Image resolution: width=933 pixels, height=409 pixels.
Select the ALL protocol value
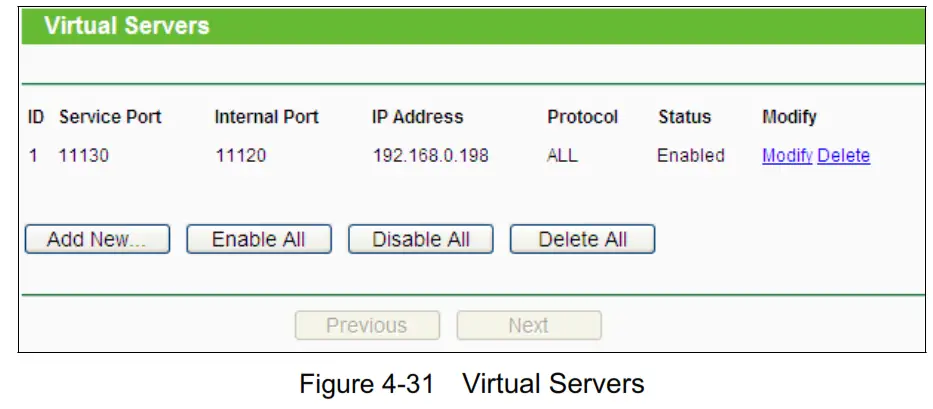click(562, 156)
